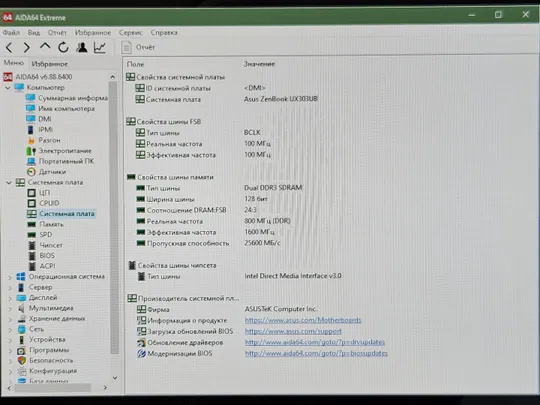Screen dimensions: 540x405
Task: Open the Отчёт menu in the menu bar
Action: (57, 33)
